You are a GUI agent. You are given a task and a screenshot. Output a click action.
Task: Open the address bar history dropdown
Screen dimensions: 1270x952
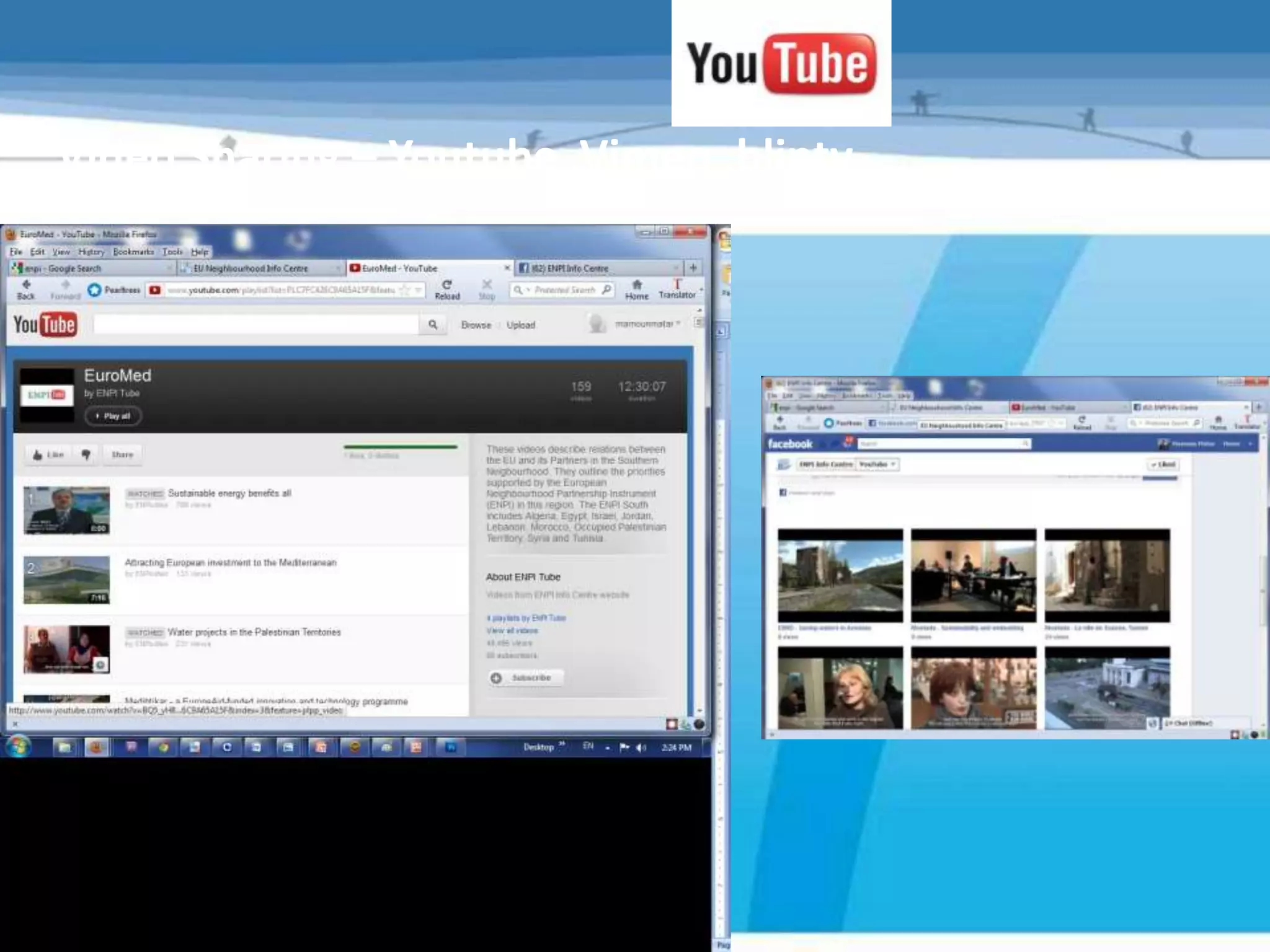coord(419,289)
